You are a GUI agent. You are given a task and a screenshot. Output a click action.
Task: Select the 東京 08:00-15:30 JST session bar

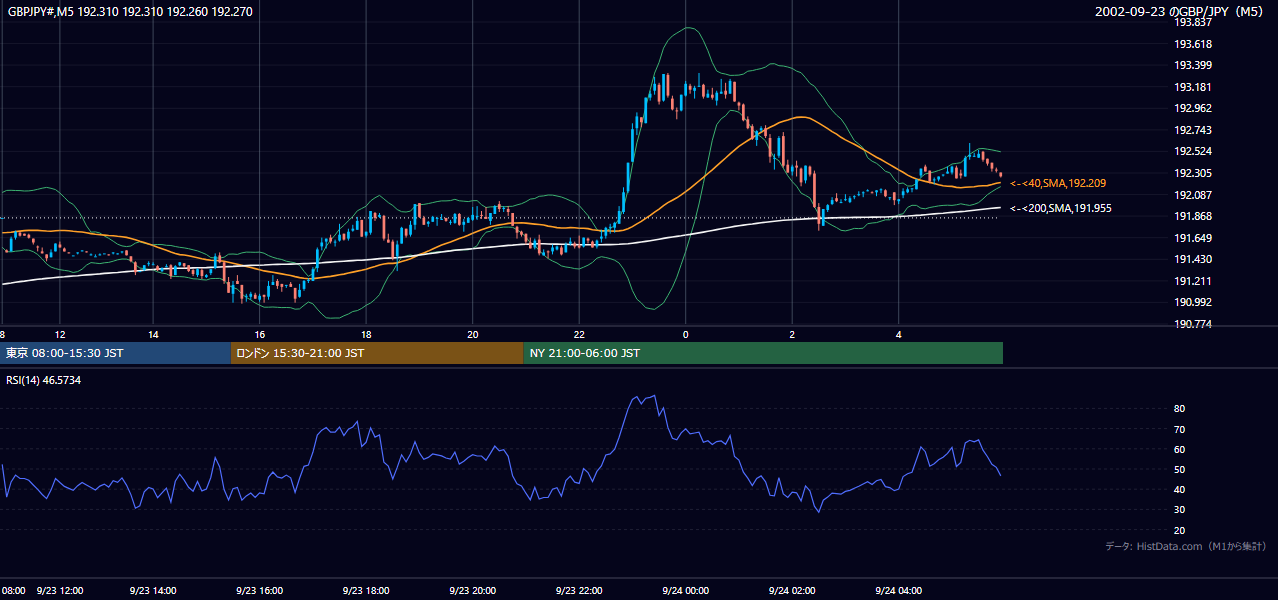pyautogui.click(x=115, y=353)
